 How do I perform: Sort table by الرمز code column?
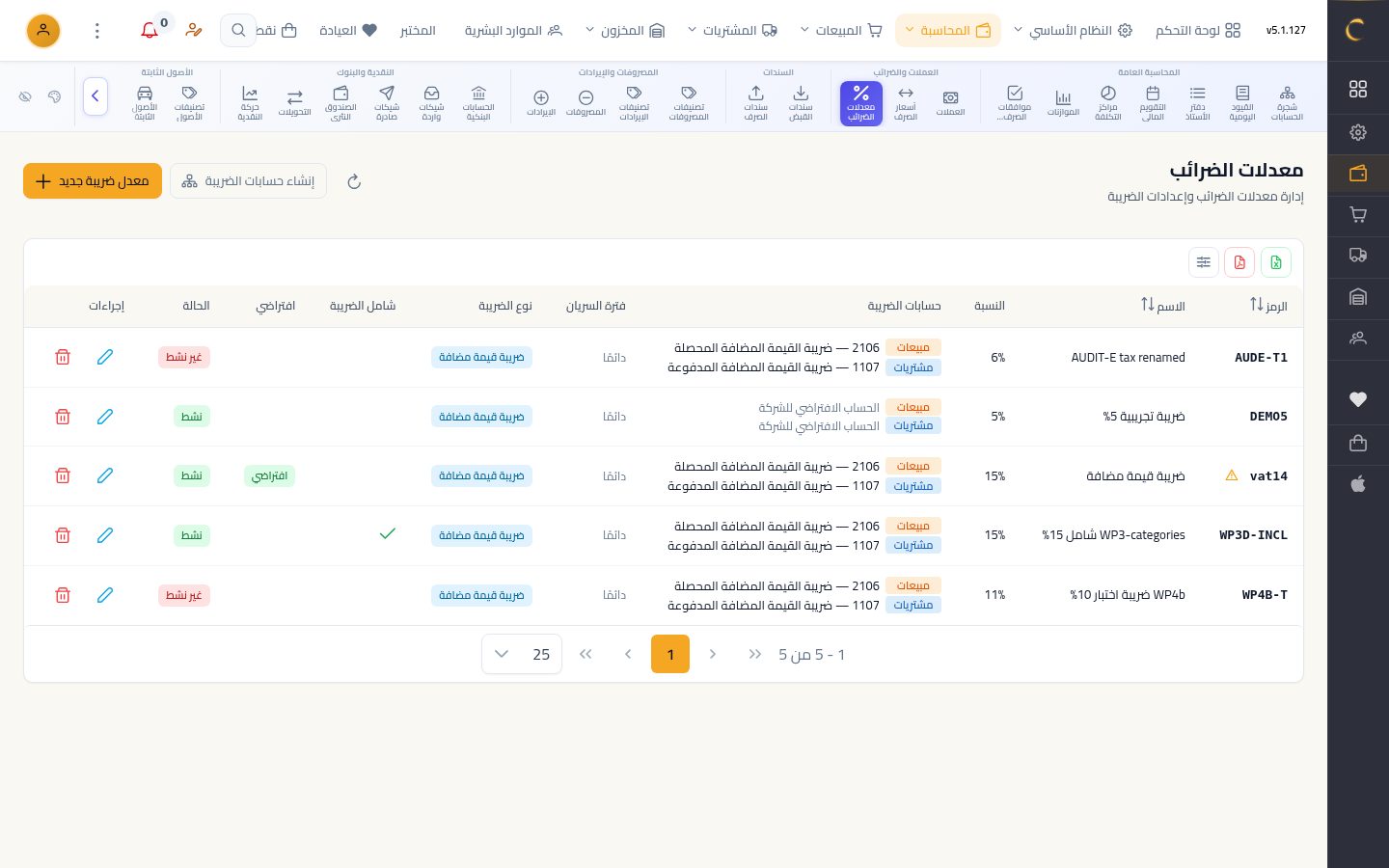pos(1268,305)
